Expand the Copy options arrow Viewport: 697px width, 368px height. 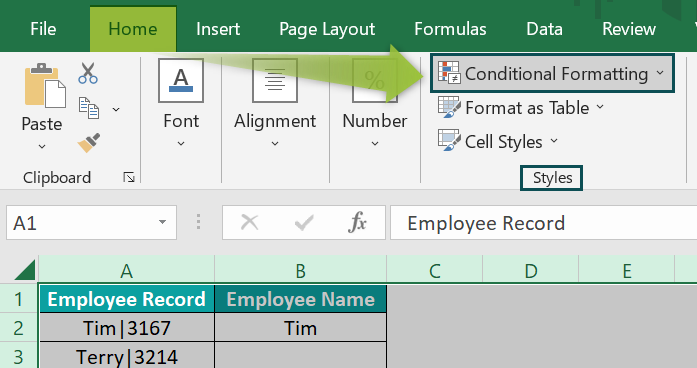pyautogui.click(x=116, y=109)
